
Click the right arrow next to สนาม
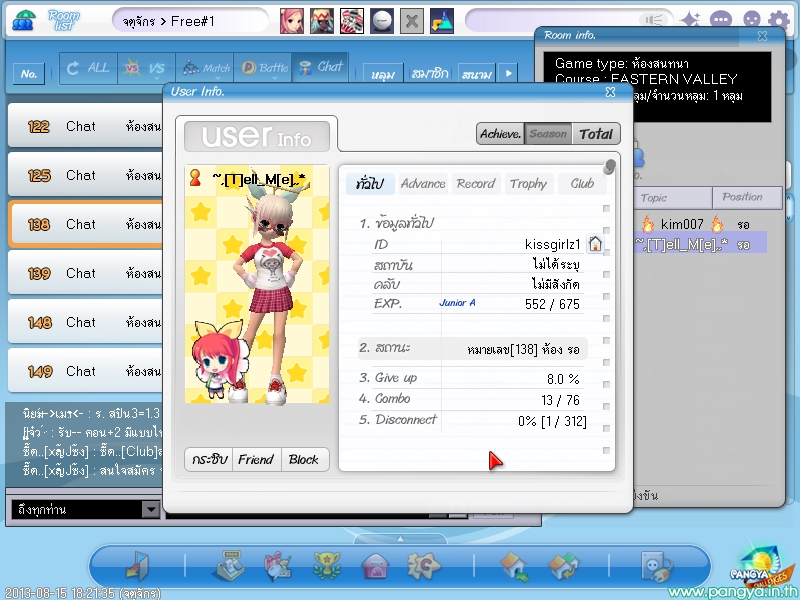pos(508,73)
